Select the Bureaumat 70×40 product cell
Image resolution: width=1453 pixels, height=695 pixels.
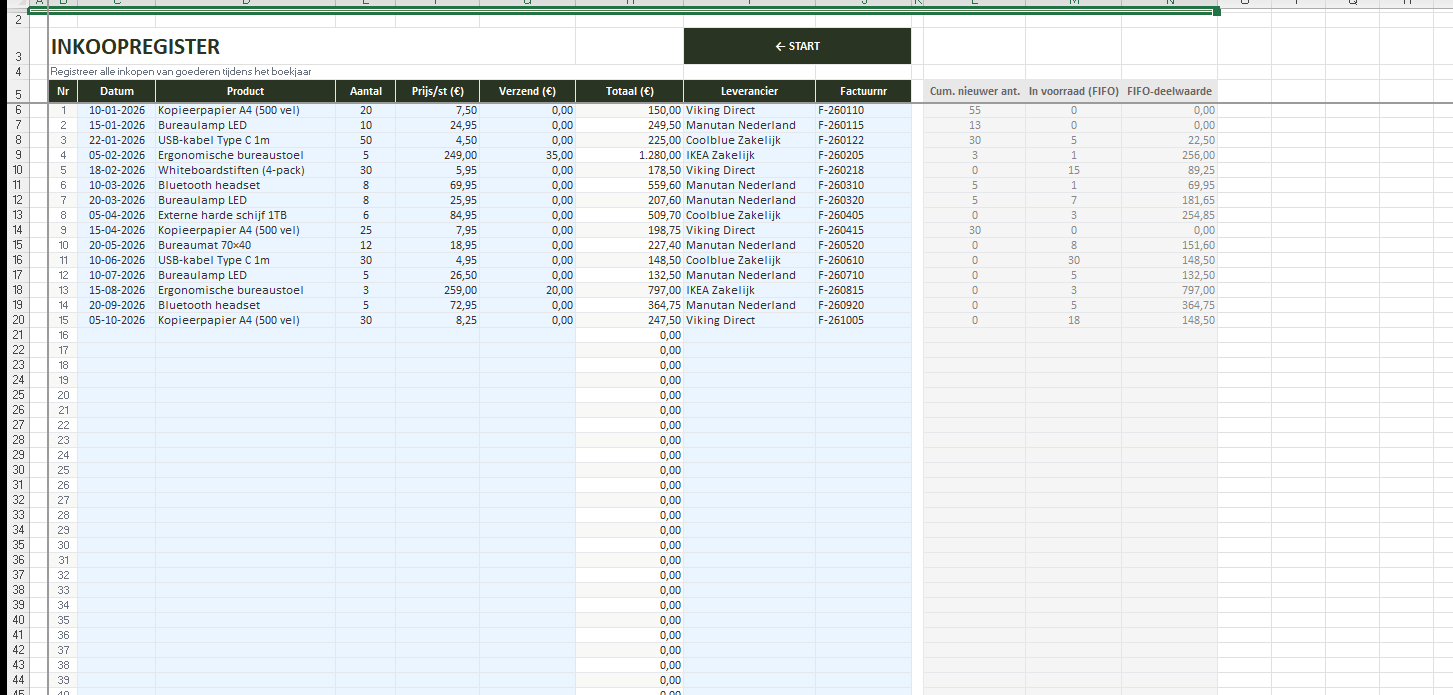[x=205, y=245]
